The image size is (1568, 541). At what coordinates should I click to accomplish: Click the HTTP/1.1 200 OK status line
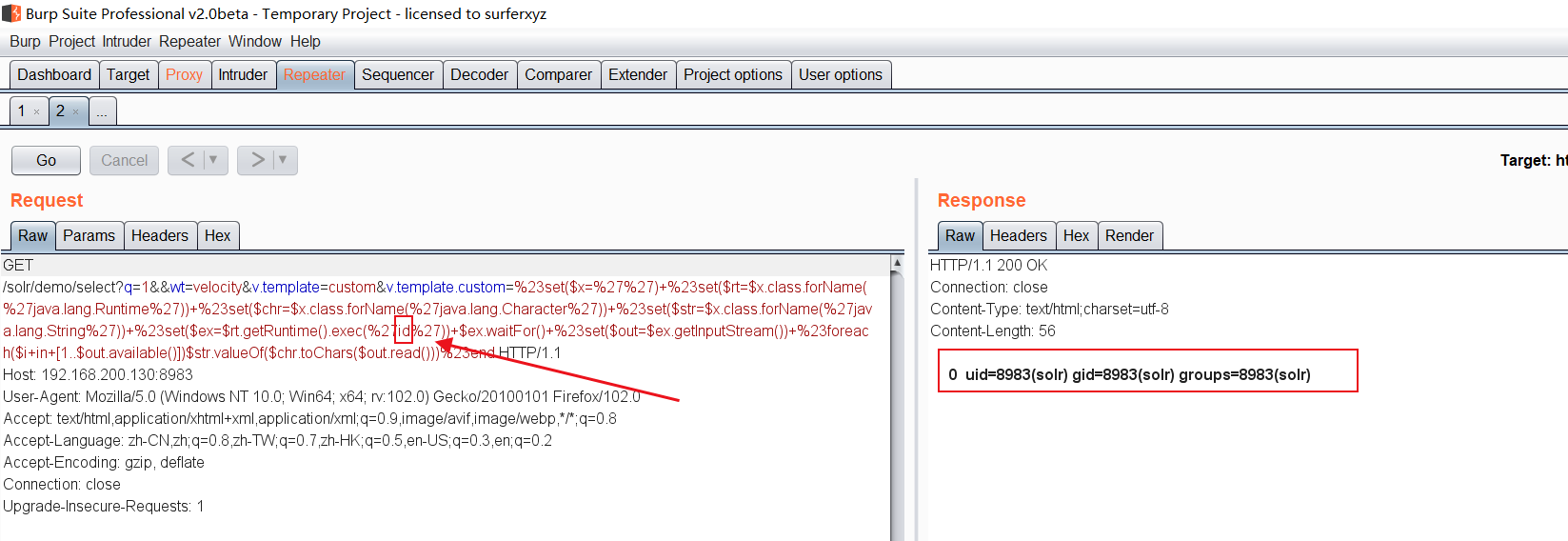pos(988,266)
